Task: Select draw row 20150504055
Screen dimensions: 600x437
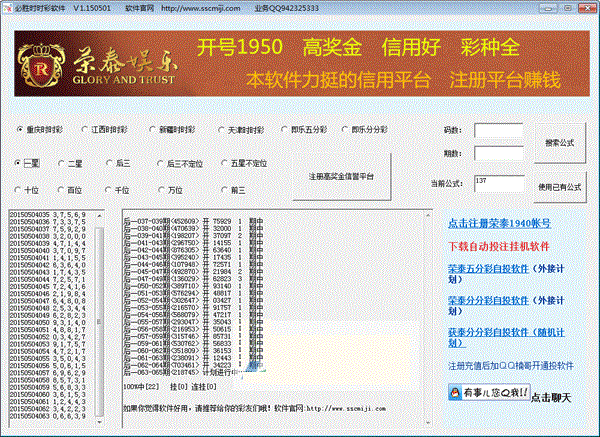Action: (48, 359)
